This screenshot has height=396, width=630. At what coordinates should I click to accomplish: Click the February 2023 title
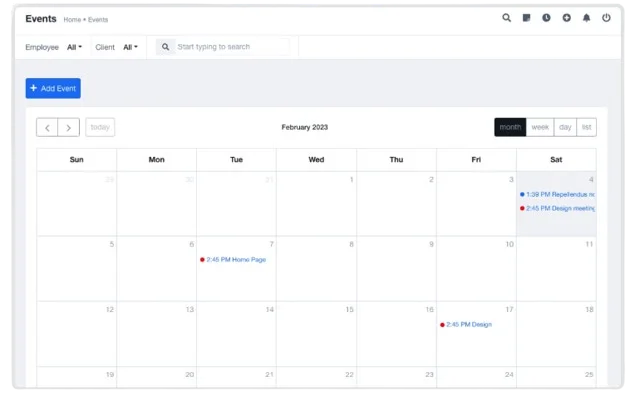click(305, 127)
